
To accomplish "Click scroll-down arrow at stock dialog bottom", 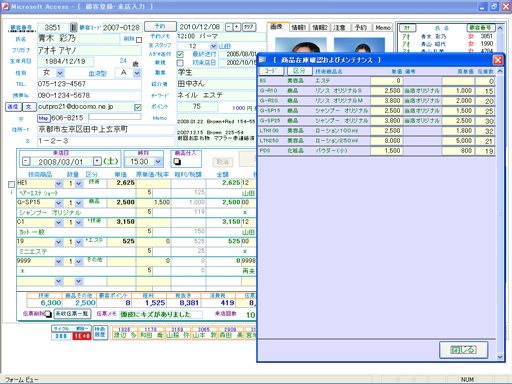I will 500,357.
